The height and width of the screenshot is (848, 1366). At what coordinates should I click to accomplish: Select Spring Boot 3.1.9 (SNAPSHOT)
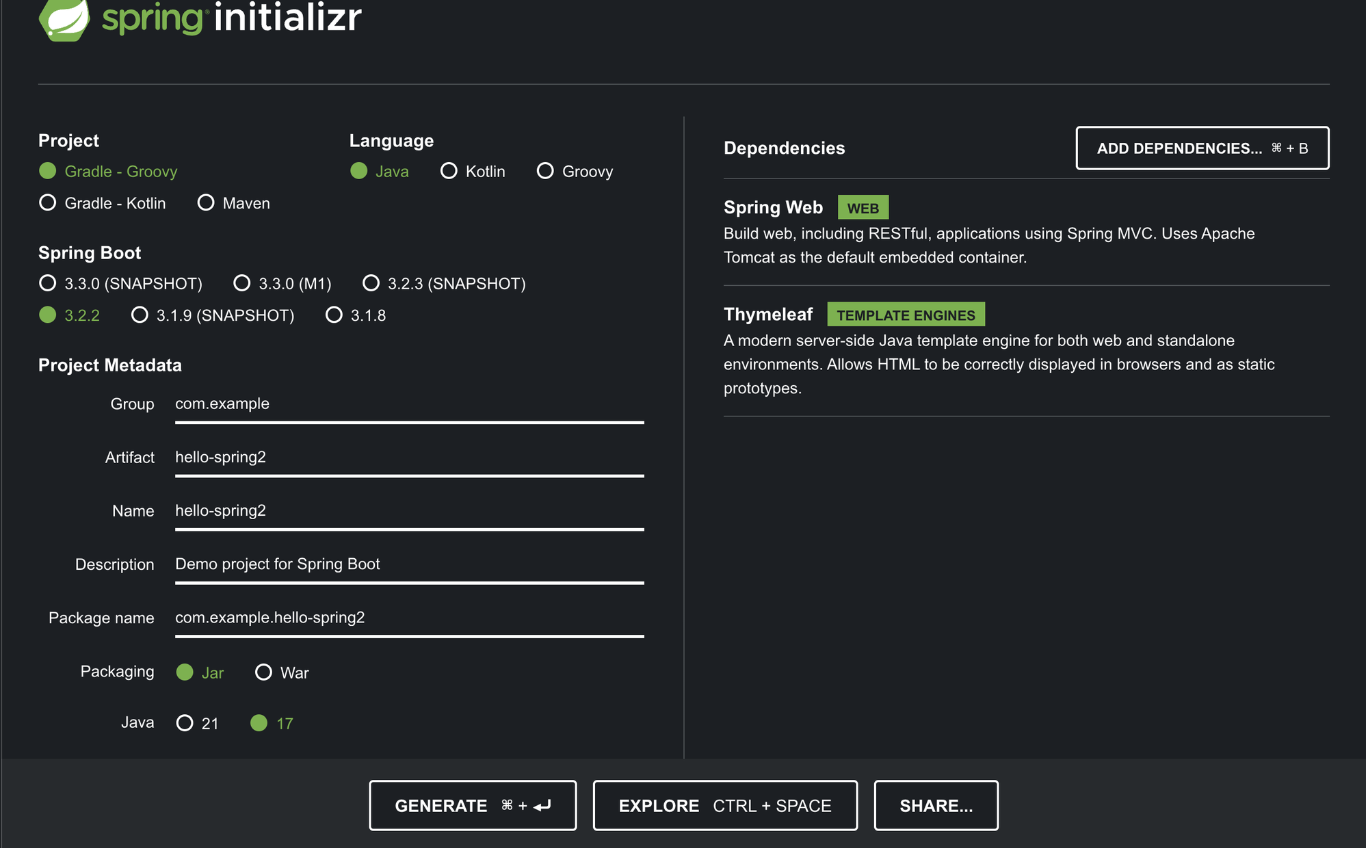[213, 315]
